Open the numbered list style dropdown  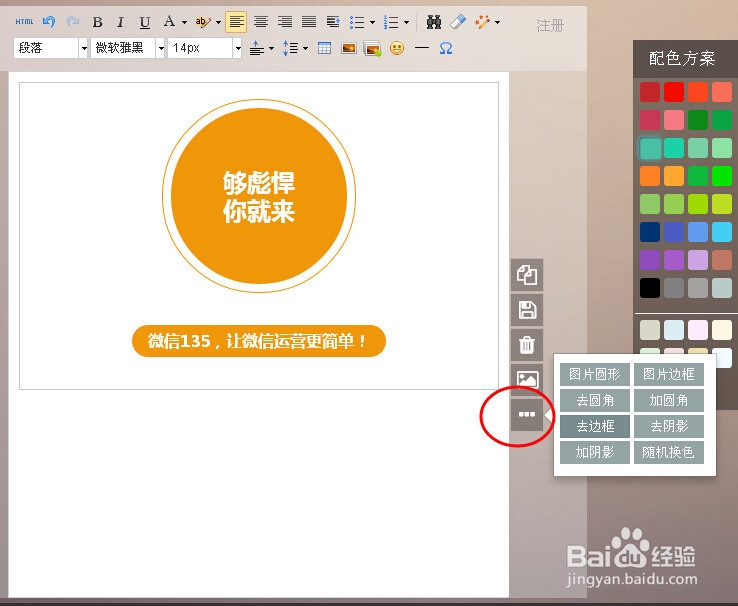pos(406,22)
